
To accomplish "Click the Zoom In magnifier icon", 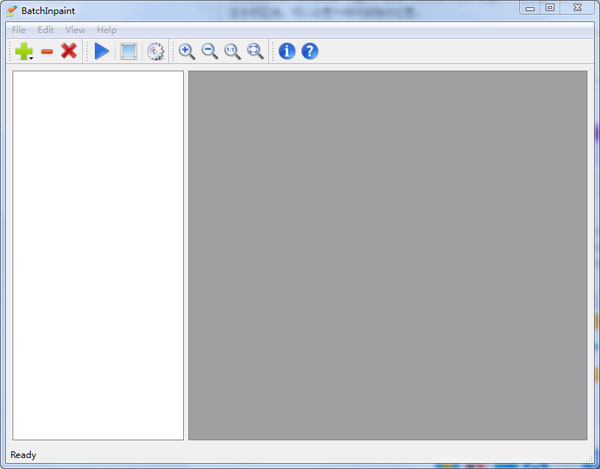I will coord(187,51).
